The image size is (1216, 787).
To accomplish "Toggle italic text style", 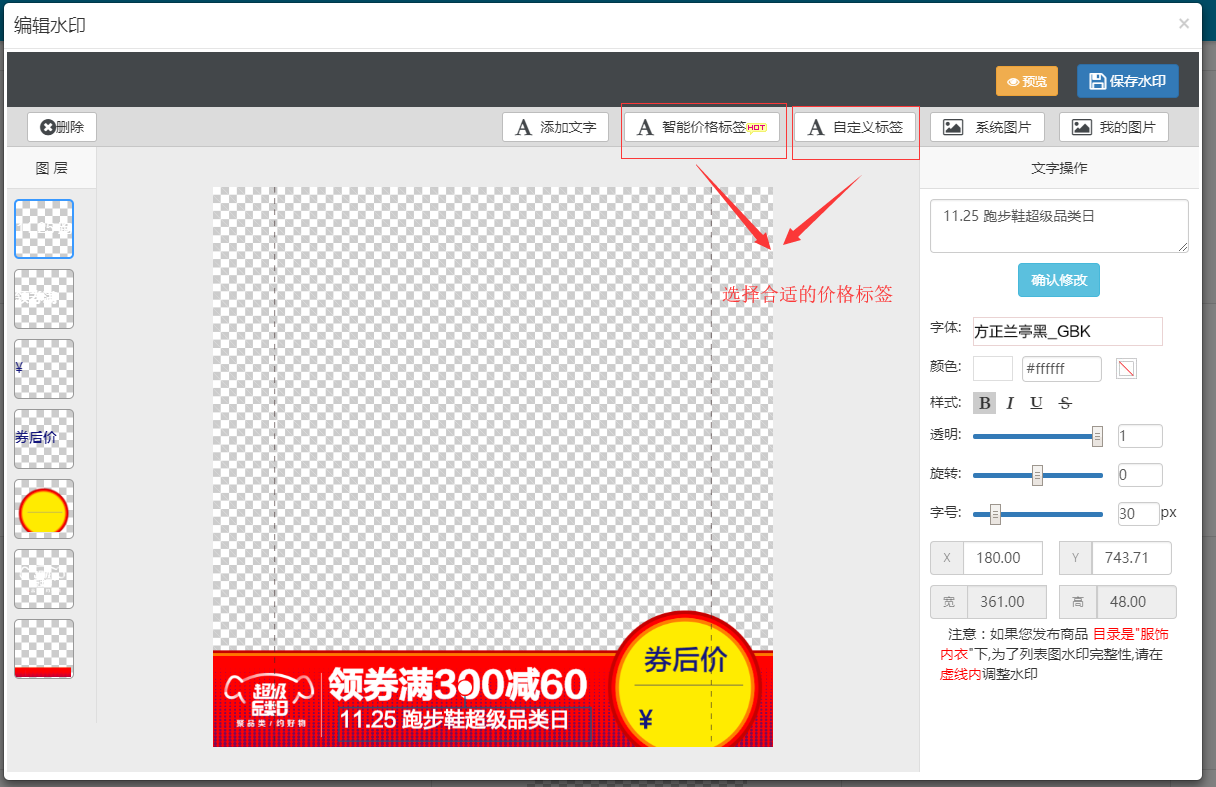I will pyautogui.click(x=1010, y=403).
